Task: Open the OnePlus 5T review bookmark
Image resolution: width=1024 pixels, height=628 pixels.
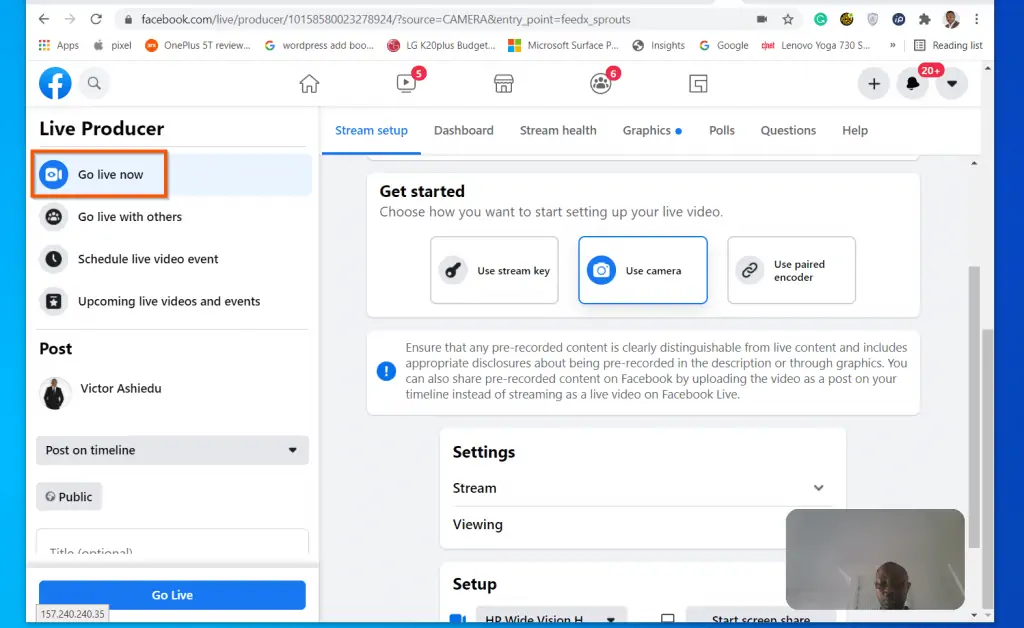Action: [198, 45]
